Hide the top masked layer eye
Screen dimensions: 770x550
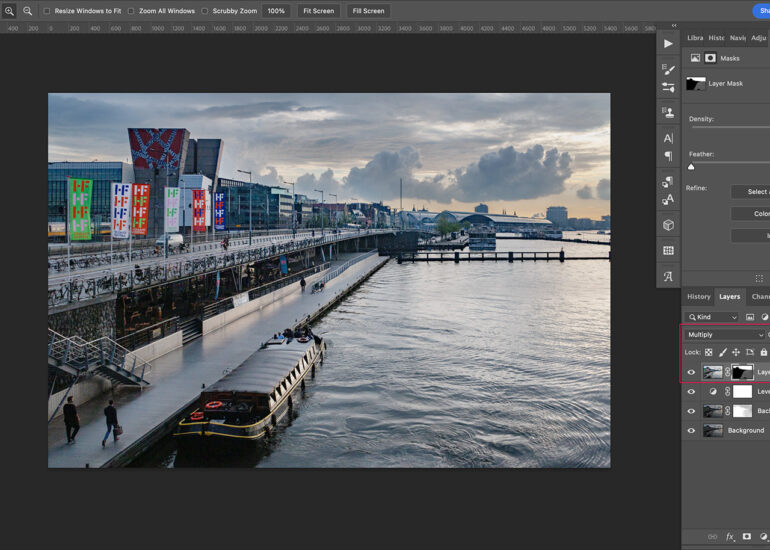(691, 372)
